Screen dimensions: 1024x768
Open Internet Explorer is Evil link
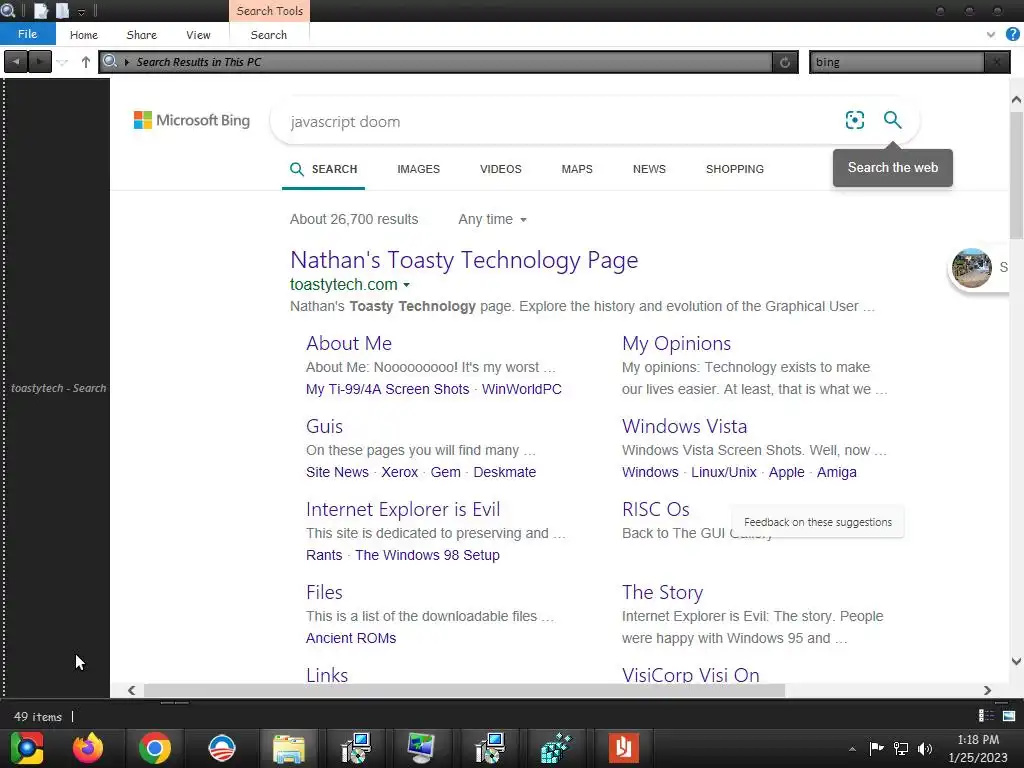(x=403, y=509)
